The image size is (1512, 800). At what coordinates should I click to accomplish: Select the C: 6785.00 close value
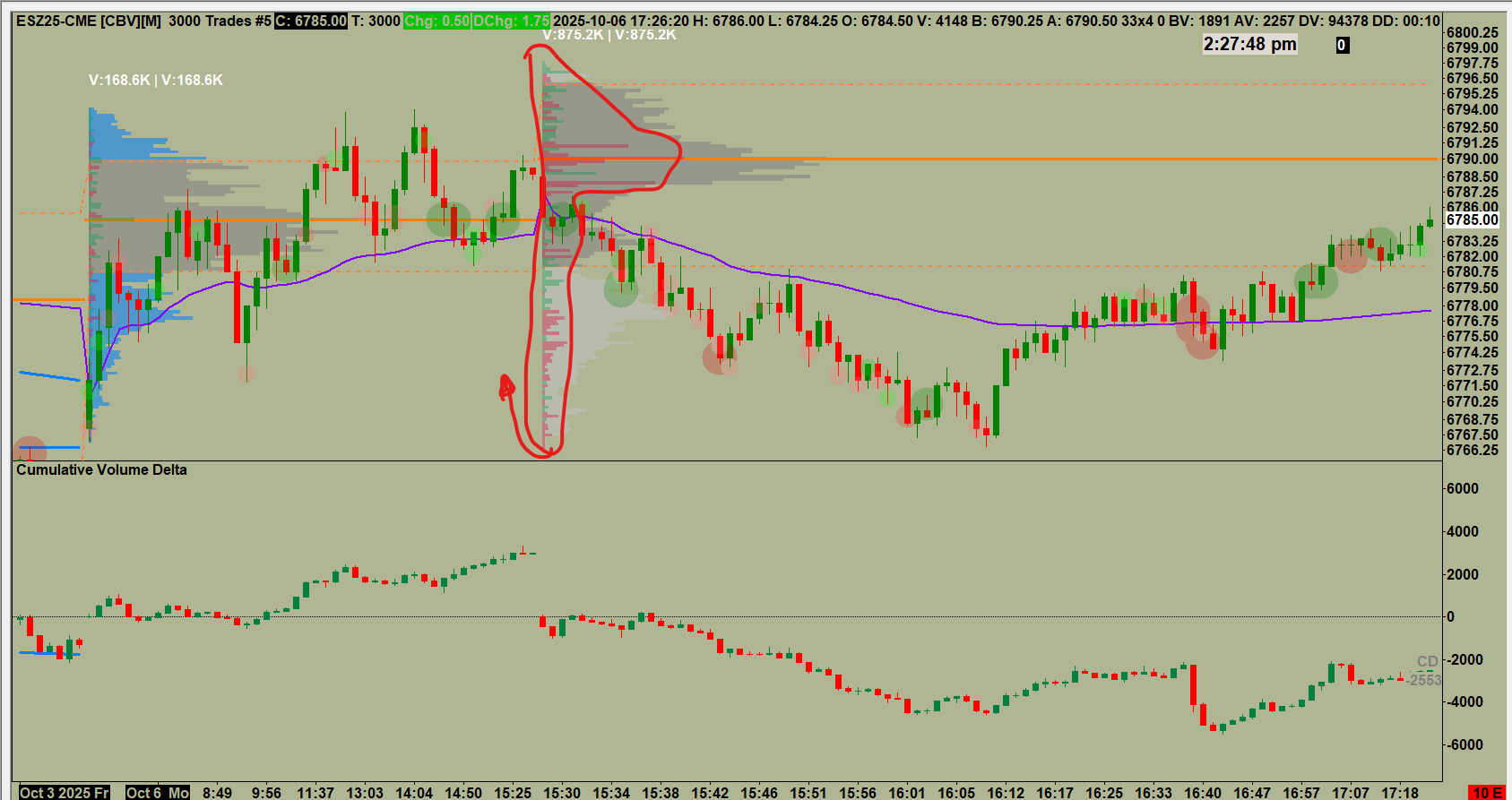point(310,21)
